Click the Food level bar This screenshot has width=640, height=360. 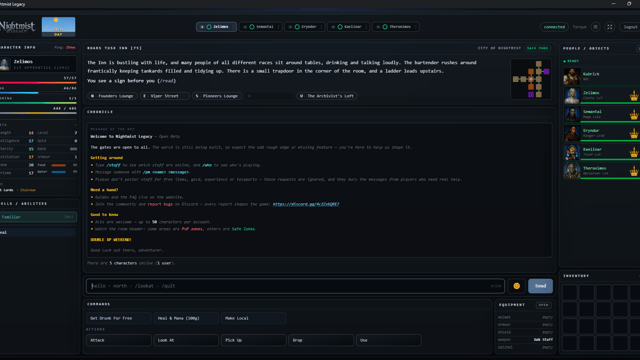[59, 165]
